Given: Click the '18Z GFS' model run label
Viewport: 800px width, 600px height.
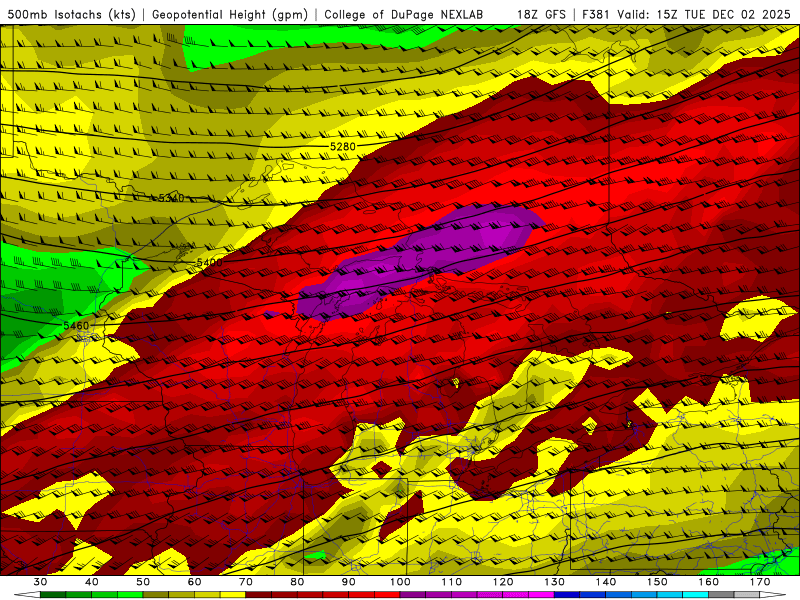Looking at the screenshot, I should pos(541,15).
